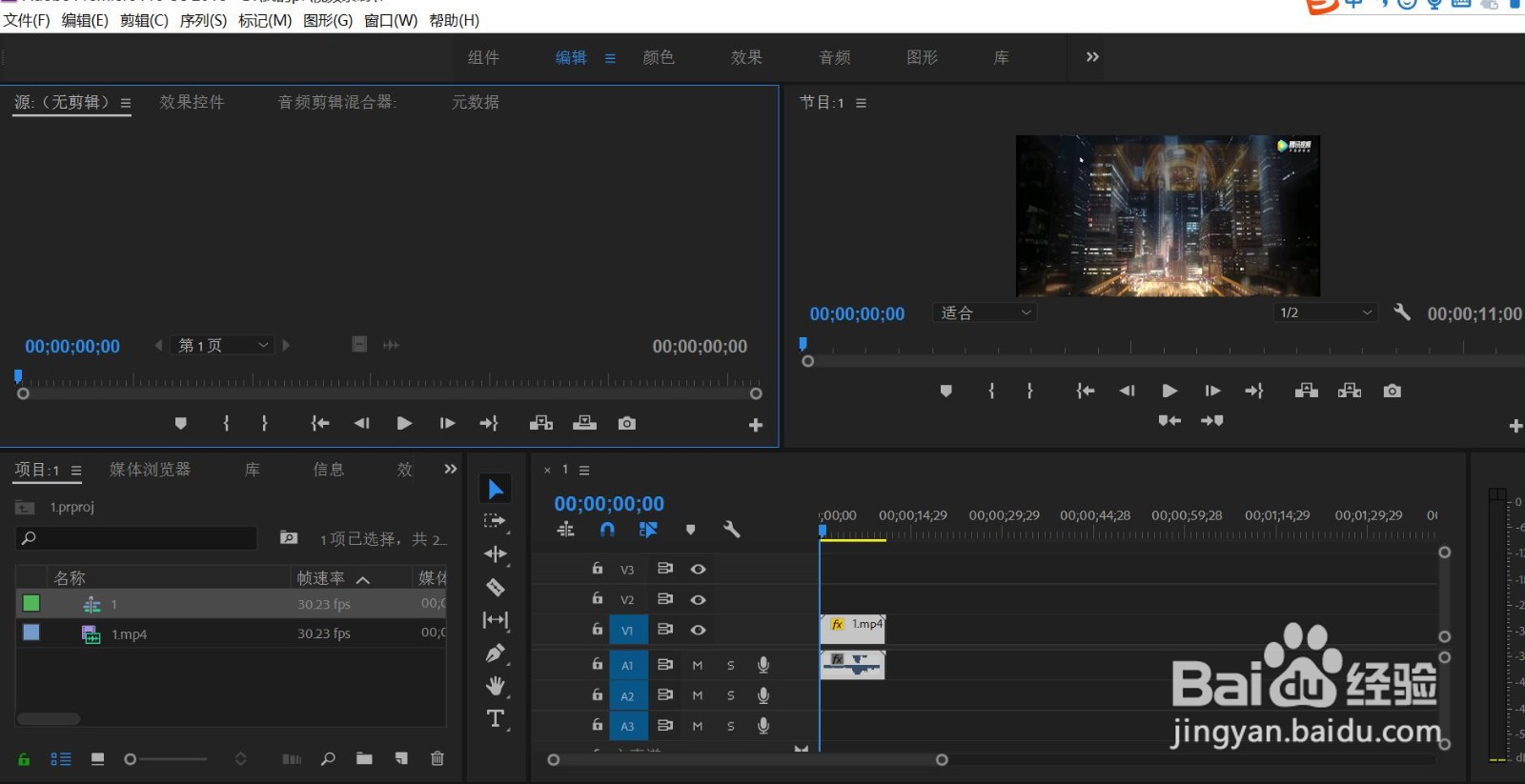Screen dimensions: 1525x784
Task: Open the 序列(S) menu
Action: (203, 20)
